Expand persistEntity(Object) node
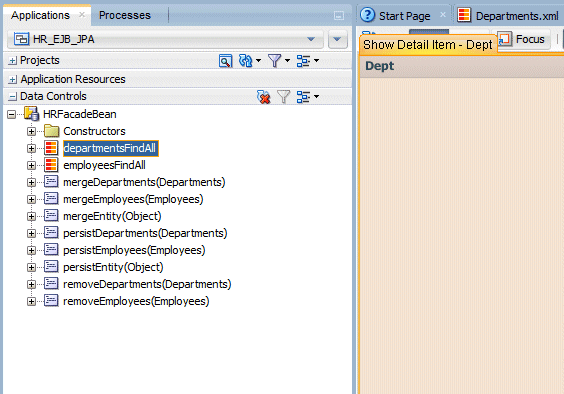 31,267
